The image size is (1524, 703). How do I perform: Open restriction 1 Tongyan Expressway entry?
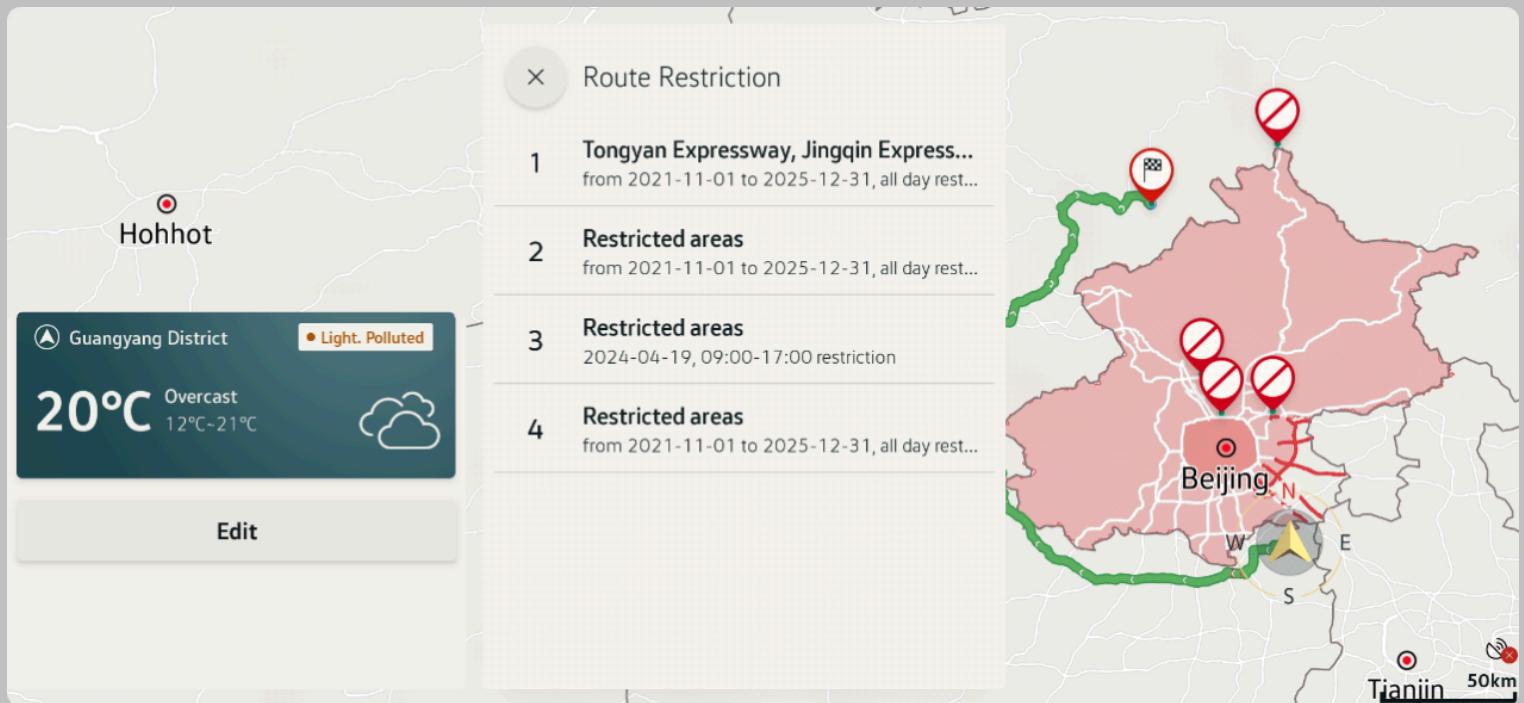tap(744, 163)
